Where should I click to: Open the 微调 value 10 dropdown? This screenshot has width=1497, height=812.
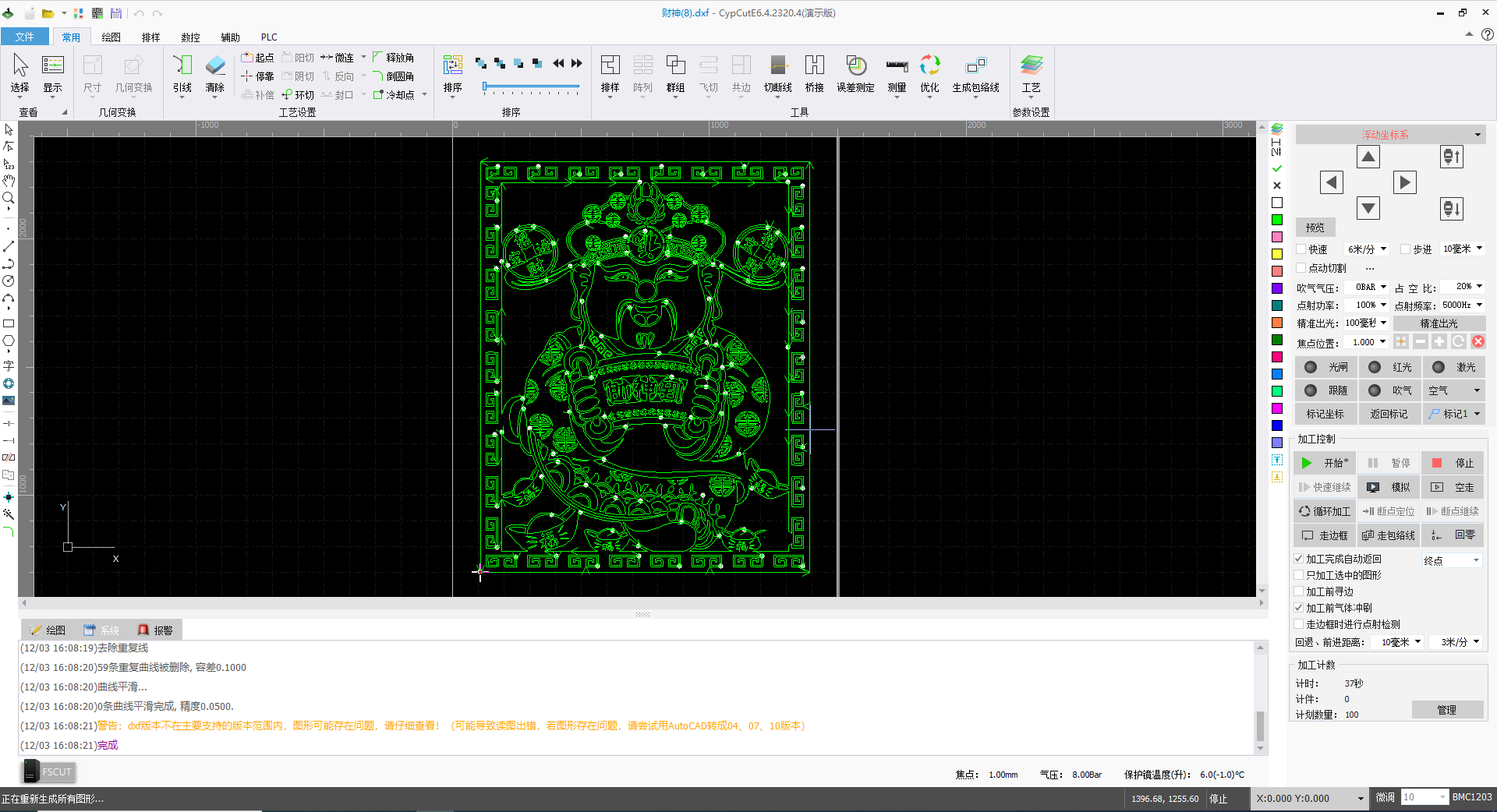click(1424, 797)
